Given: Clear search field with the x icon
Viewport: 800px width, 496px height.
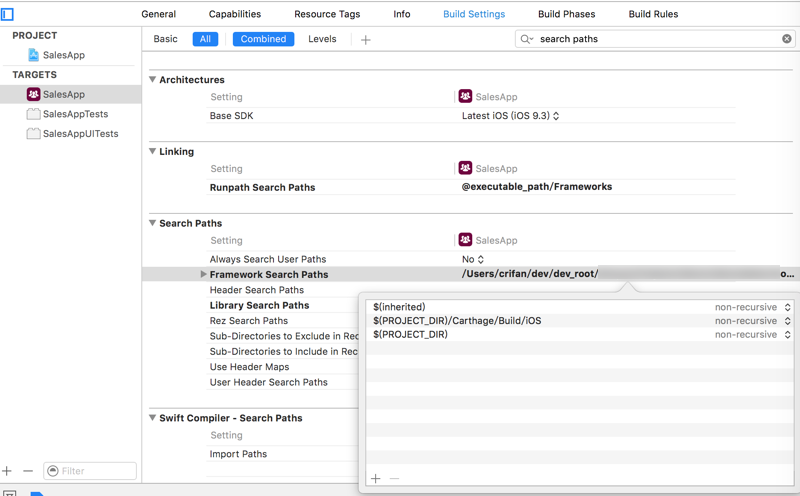Looking at the screenshot, I should (787, 39).
